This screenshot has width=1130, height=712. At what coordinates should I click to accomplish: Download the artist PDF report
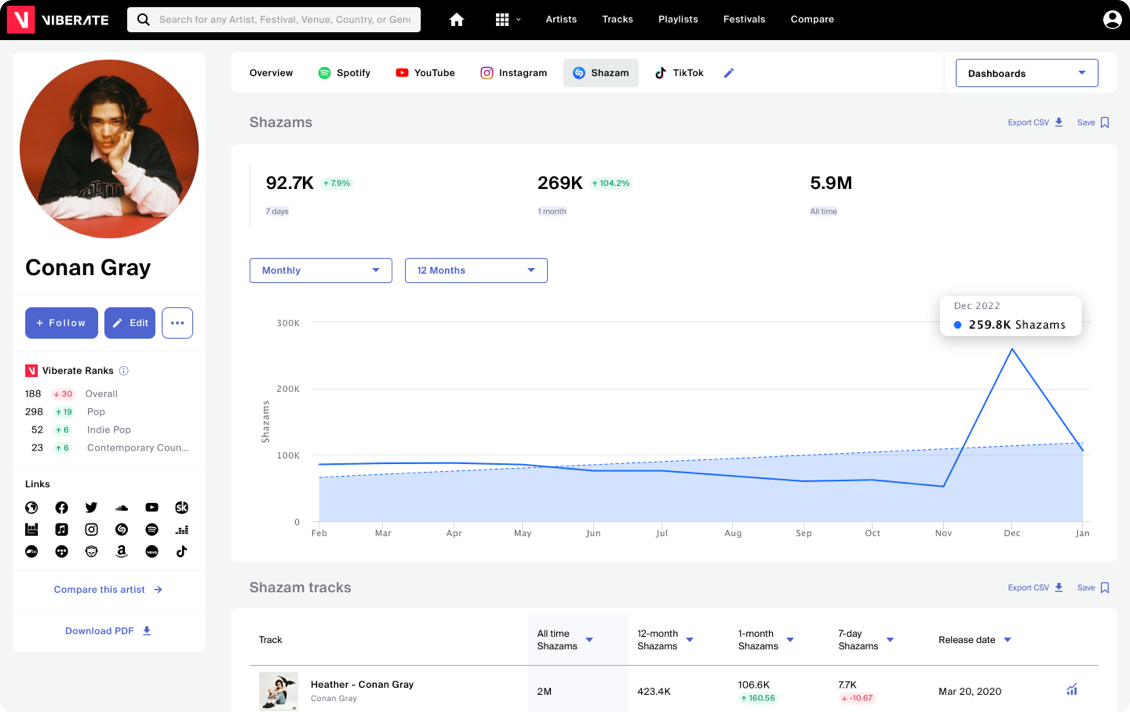[108, 631]
